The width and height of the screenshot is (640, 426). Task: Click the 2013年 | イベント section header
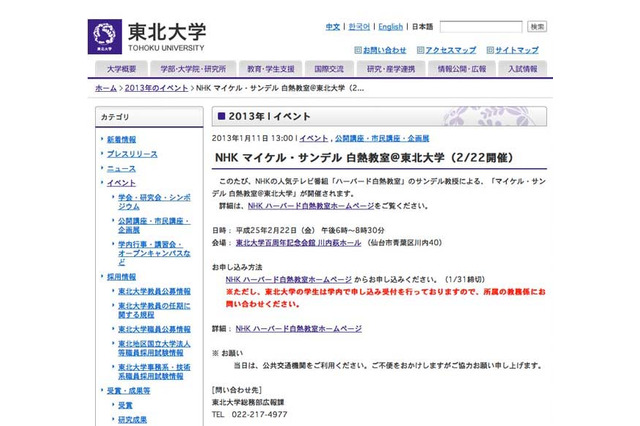tap(379, 116)
